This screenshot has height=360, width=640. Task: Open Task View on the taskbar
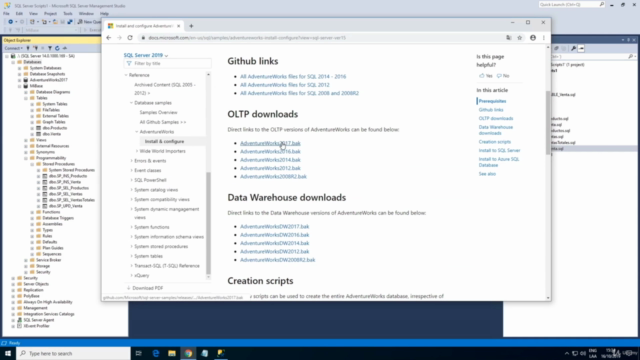(138, 353)
